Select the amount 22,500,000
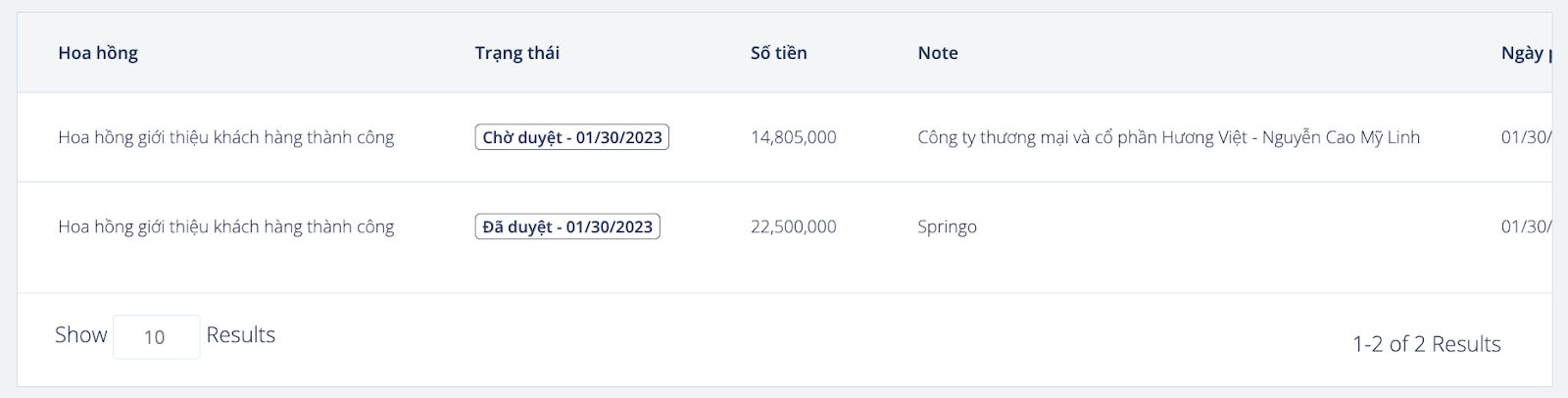Screen dimensions: 1568x398 click(x=794, y=226)
